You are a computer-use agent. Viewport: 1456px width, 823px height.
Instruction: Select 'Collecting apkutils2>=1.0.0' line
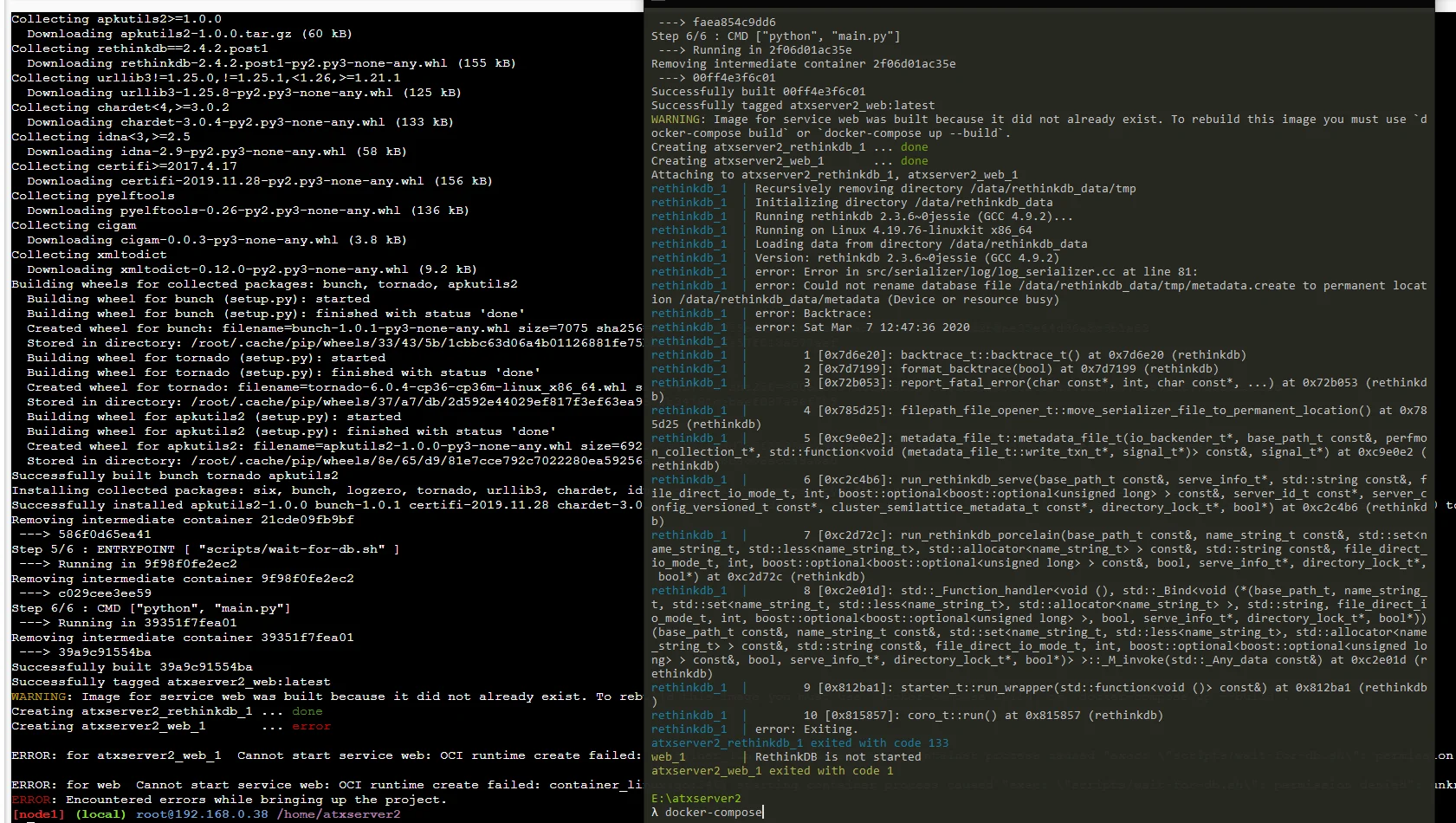click(116, 19)
